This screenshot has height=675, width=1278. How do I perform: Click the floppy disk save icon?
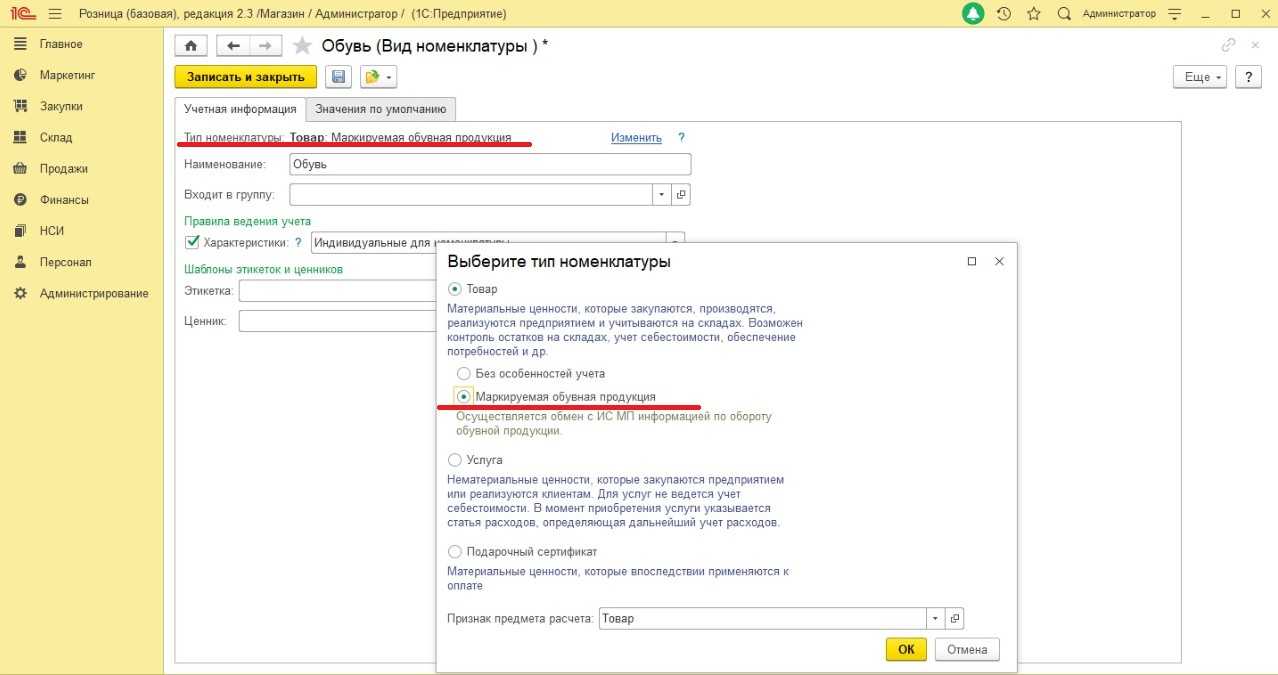338,77
